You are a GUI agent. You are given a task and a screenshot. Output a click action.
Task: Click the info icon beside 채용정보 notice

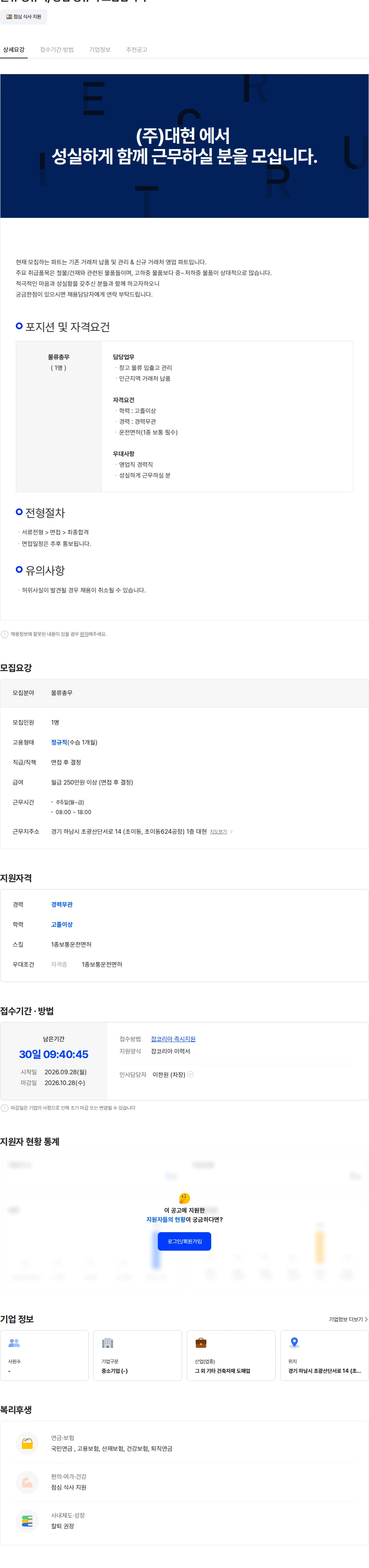coord(5,634)
